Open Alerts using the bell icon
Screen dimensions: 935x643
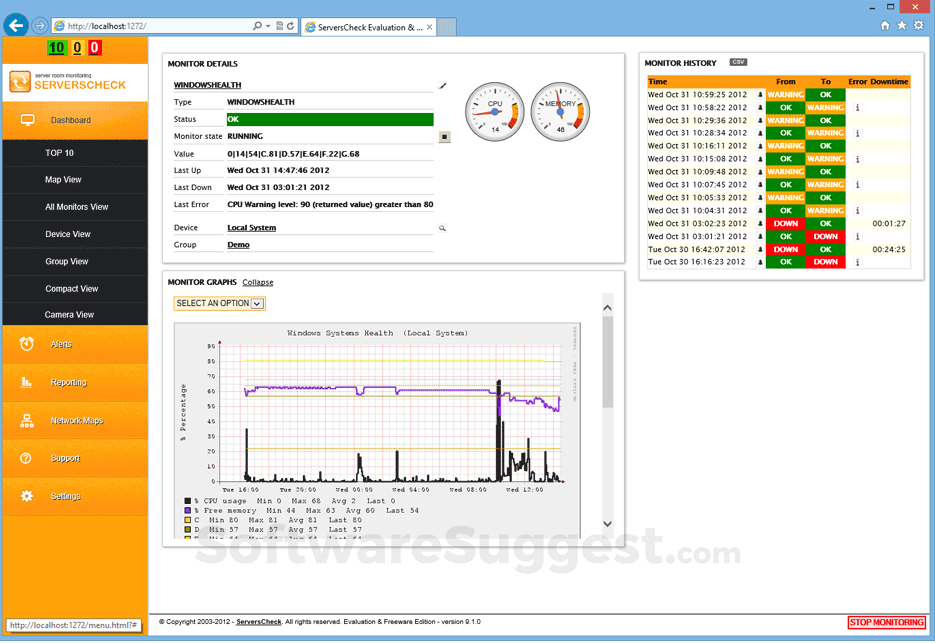(29, 343)
